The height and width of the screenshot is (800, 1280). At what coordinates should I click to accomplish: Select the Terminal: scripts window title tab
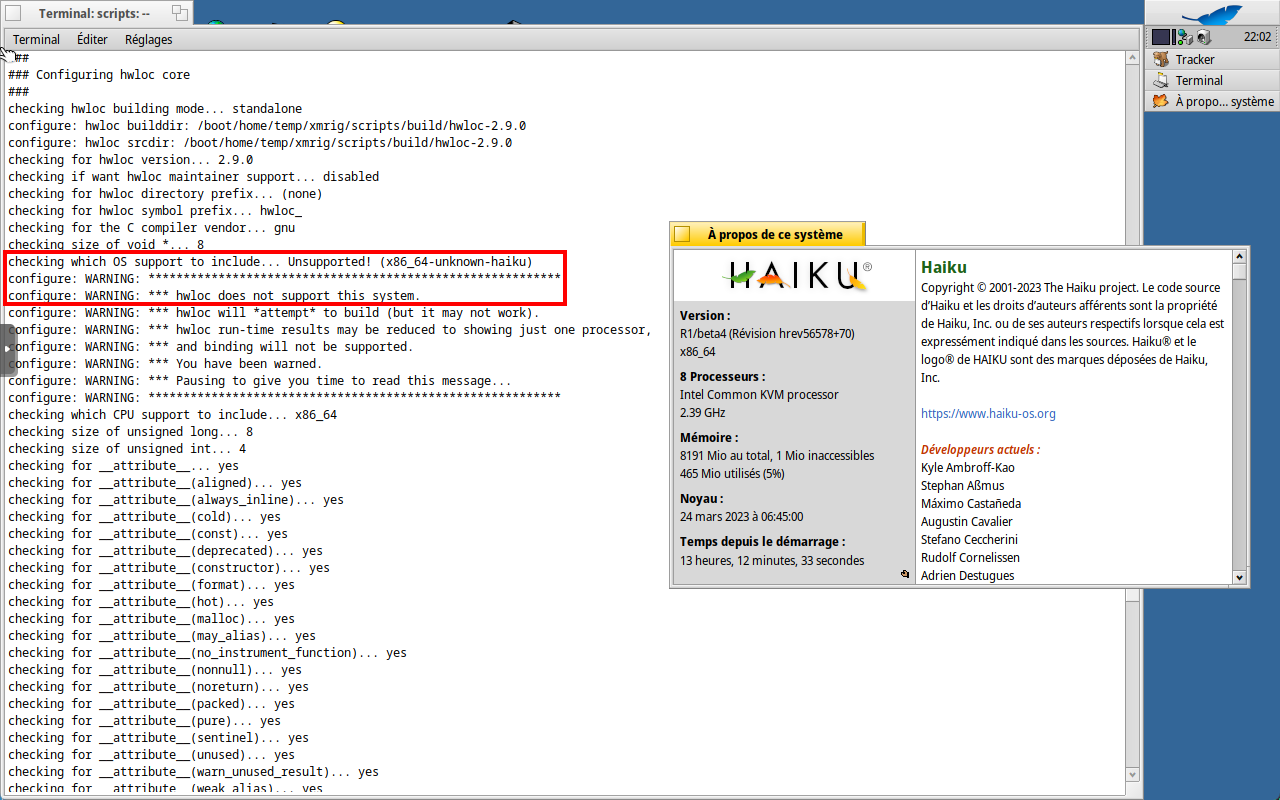tap(93, 13)
